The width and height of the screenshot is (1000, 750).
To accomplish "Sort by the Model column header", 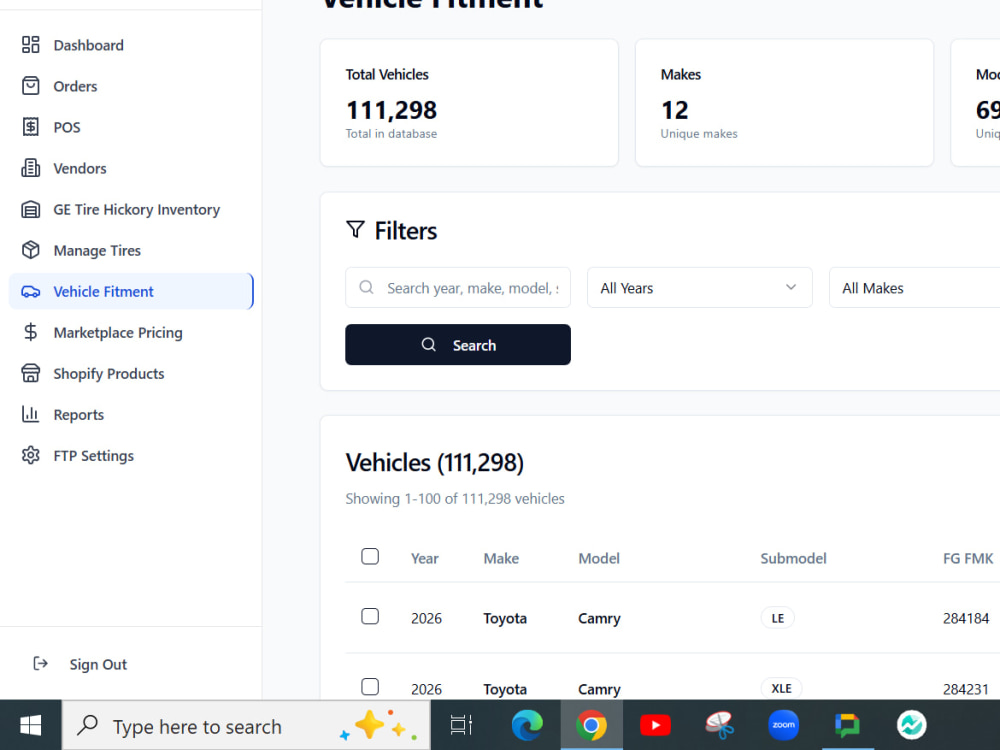I will pos(599,558).
